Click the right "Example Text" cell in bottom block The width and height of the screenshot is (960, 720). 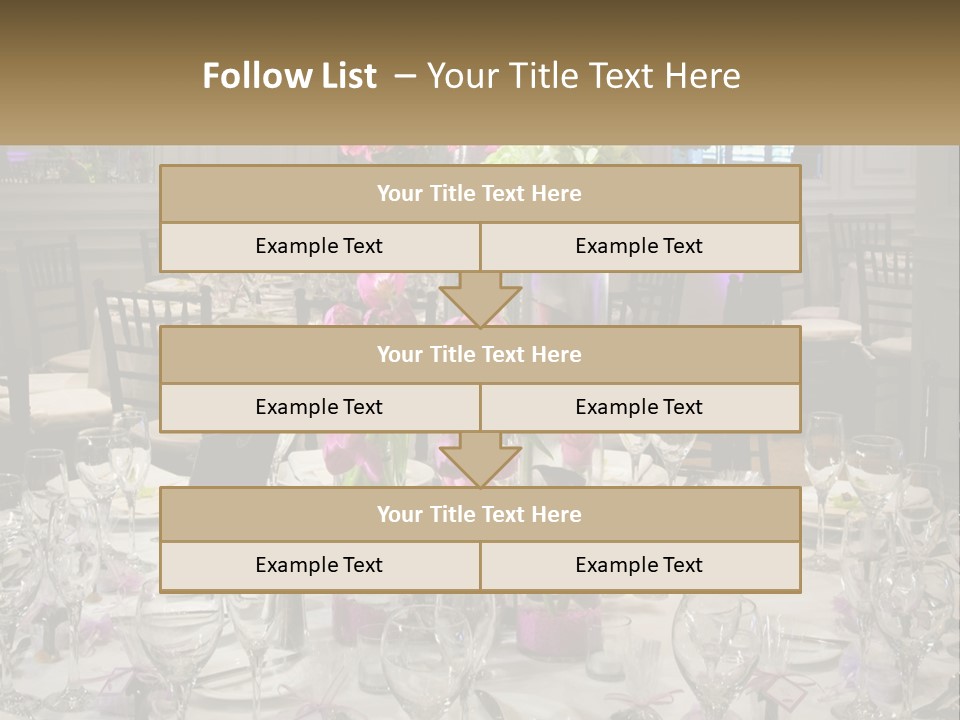pyautogui.click(x=639, y=565)
